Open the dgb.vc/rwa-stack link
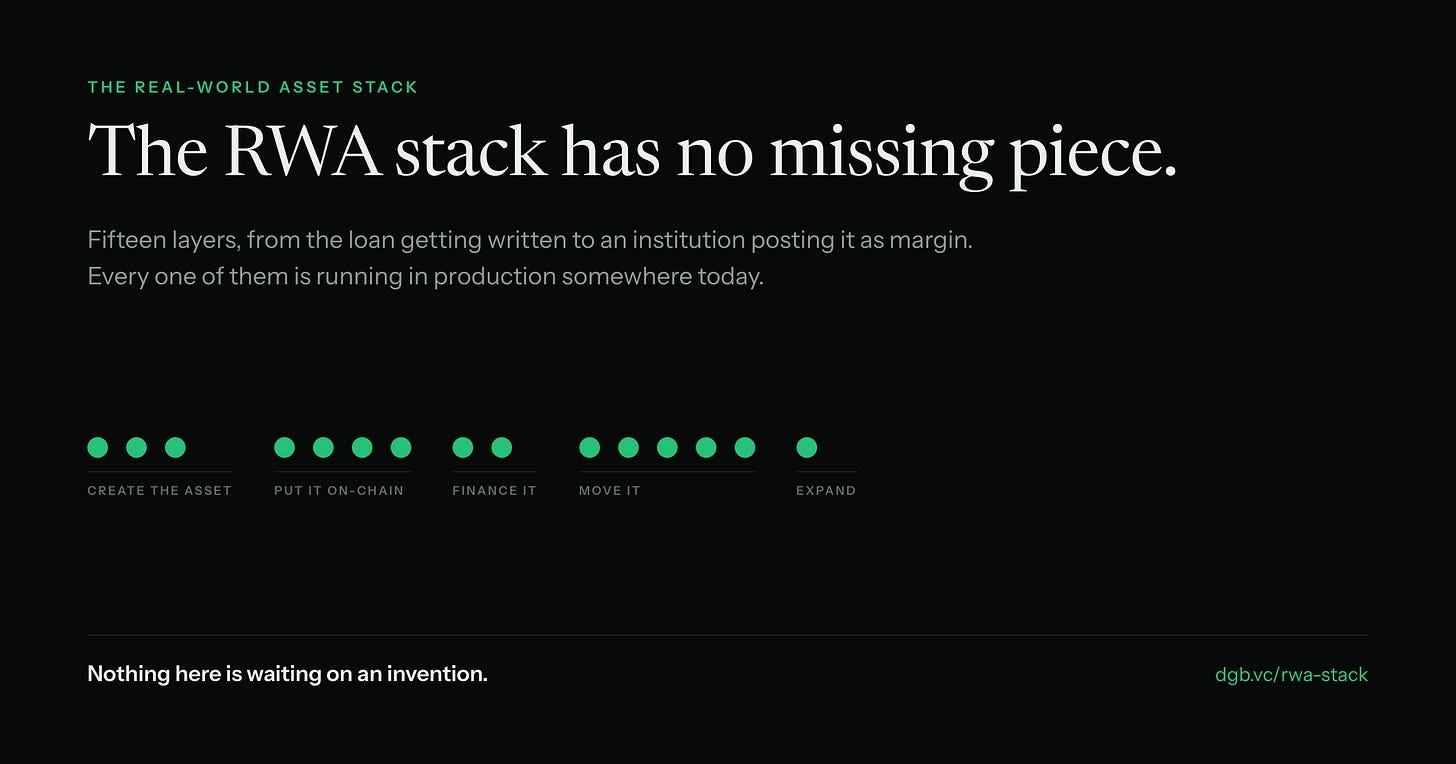Image resolution: width=1456 pixels, height=764 pixels. 1291,674
